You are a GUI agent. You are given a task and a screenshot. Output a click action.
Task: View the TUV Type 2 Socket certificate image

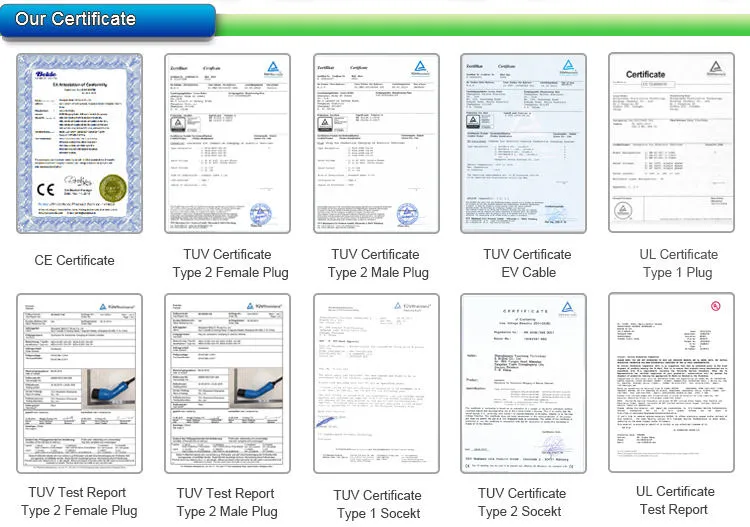[523, 384]
